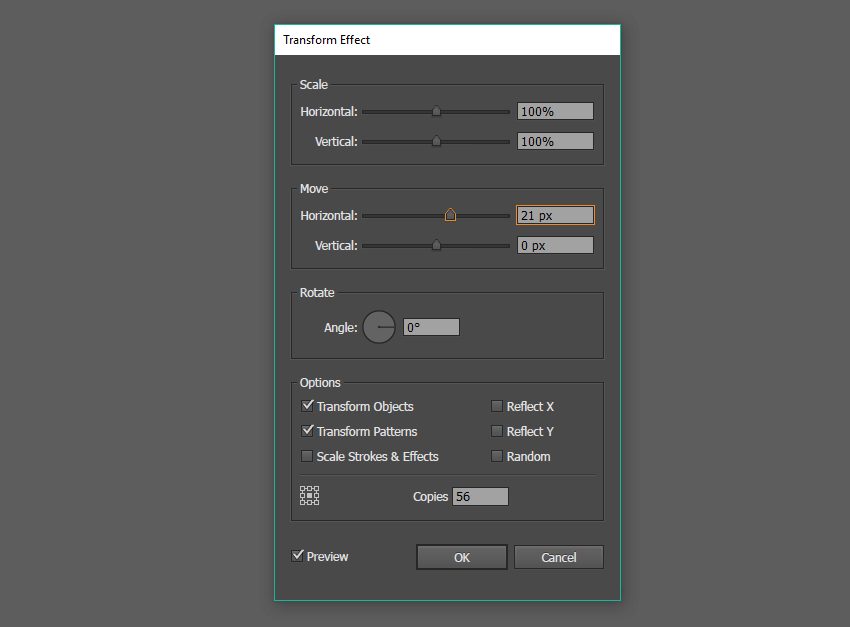Uncheck the Transform Objects checkbox
This screenshot has width=850, height=627.
pyautogui.click(x=308, y=406)
